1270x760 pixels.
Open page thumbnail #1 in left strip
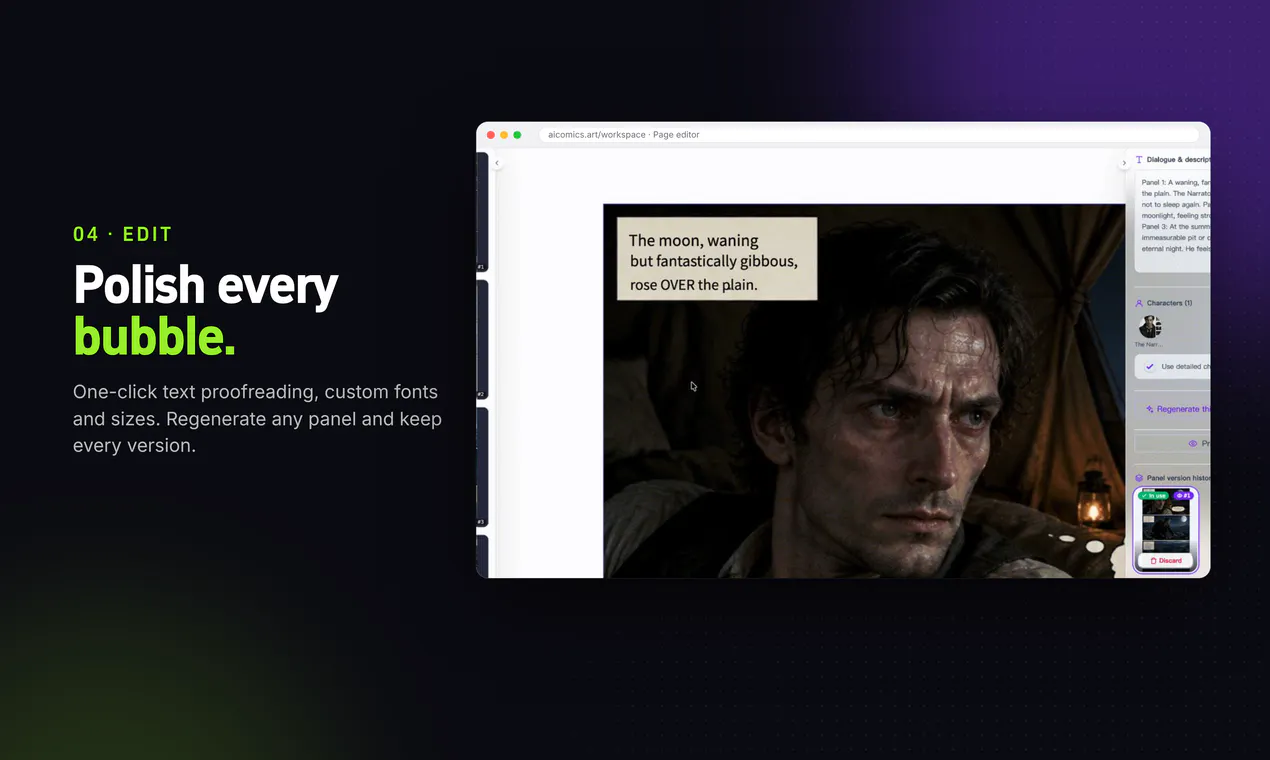tap(482, 212)
